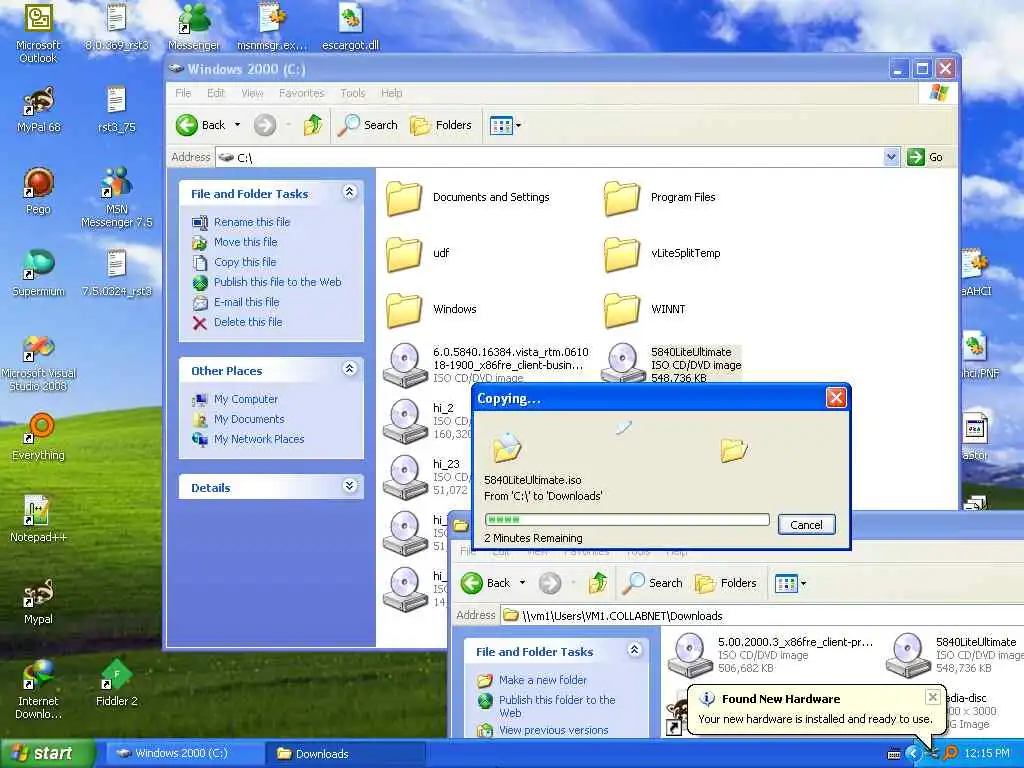Click the Downloads window address field
Image resolution: width=1024 pixels, height=768 pixels.
point(761,615)
